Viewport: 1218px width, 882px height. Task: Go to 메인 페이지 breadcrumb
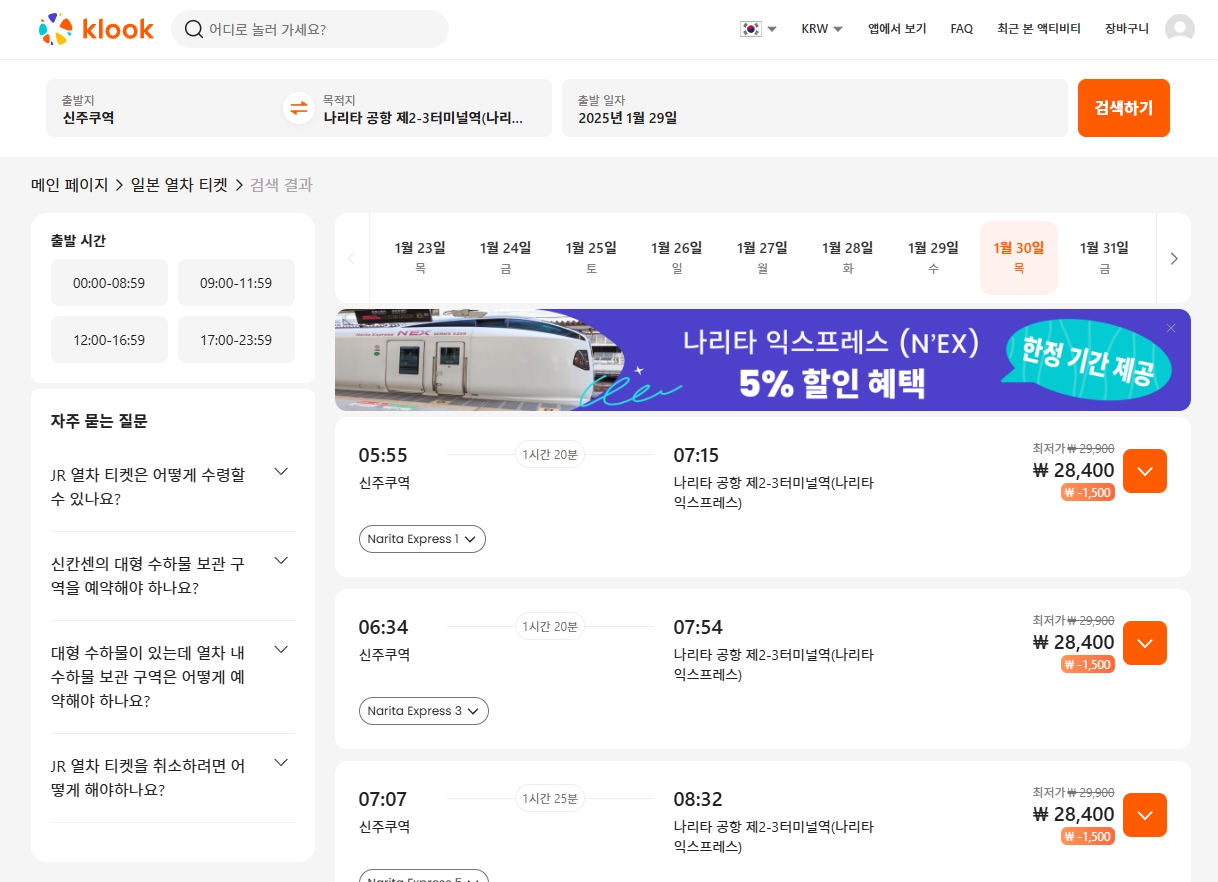tap(69, 185)
